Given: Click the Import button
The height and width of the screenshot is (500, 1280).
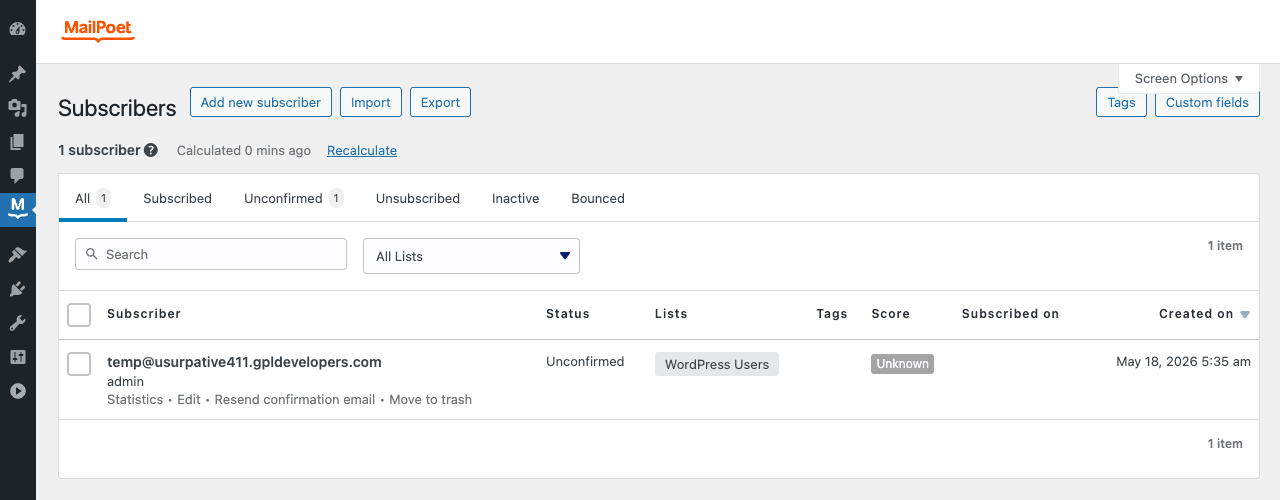Looking at the screenshot, I should pyautogui.click(x=371, y=102).
